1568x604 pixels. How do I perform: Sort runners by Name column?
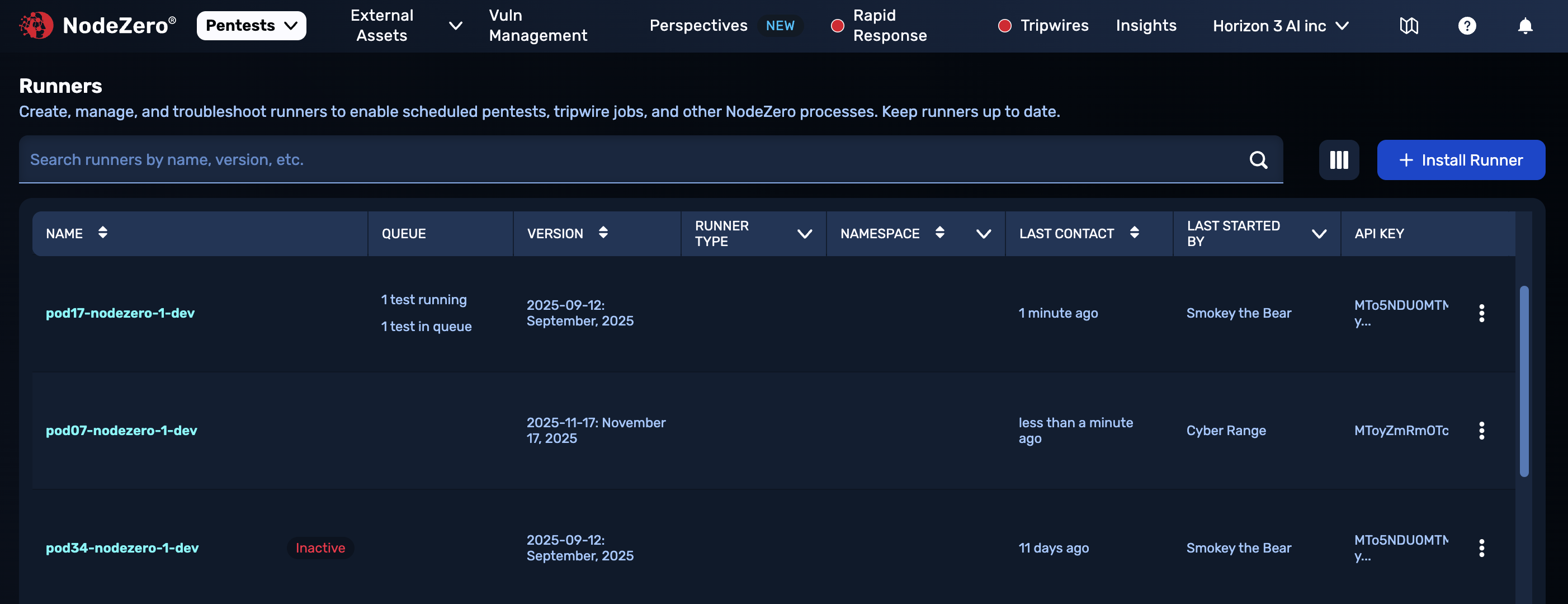(103, 233)
